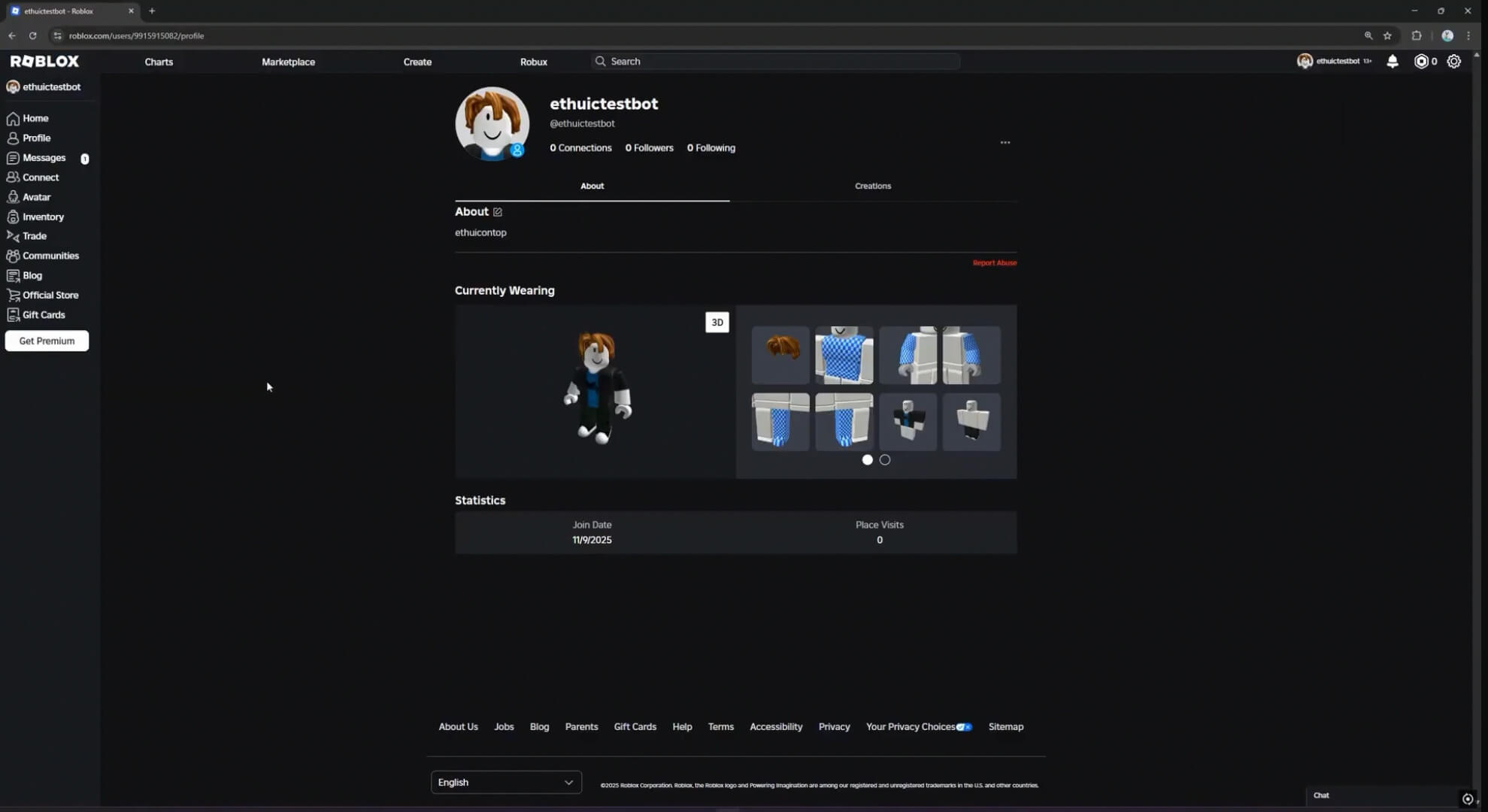Open the Gift Cards footer link
Viewport: 1488px width, 812px height.
(635, 727)
